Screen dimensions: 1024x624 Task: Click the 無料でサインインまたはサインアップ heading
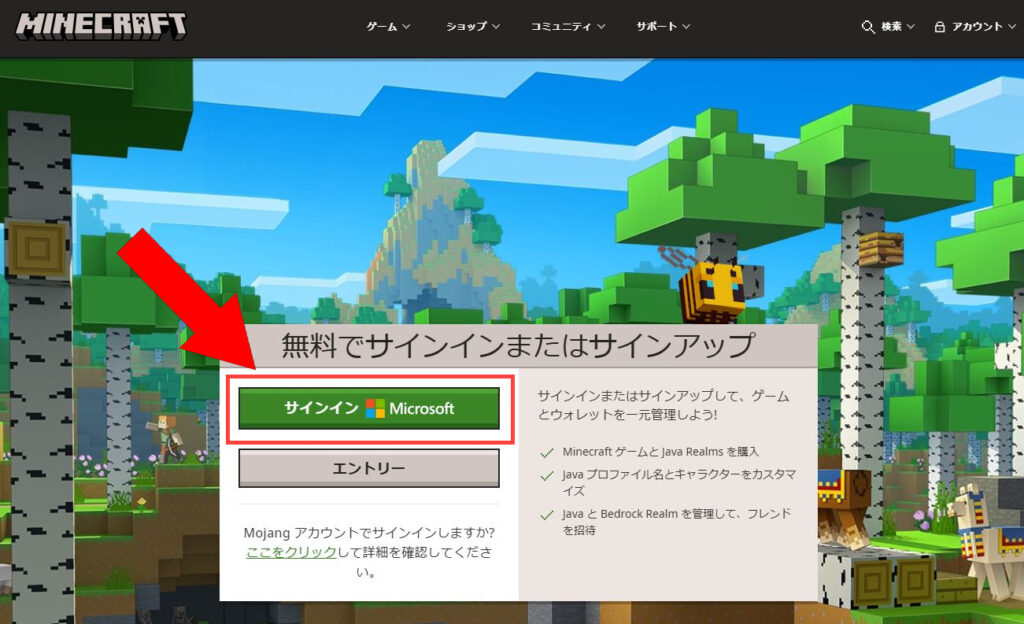[519, 345]
